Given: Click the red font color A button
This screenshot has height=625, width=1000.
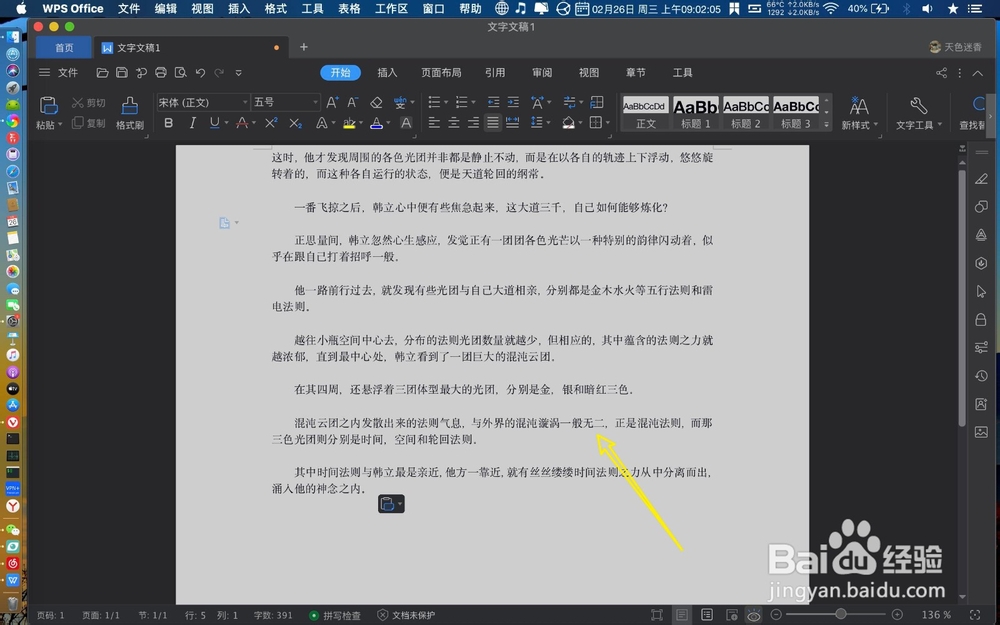Looking at the screenshot, I should tap(242, 123).
